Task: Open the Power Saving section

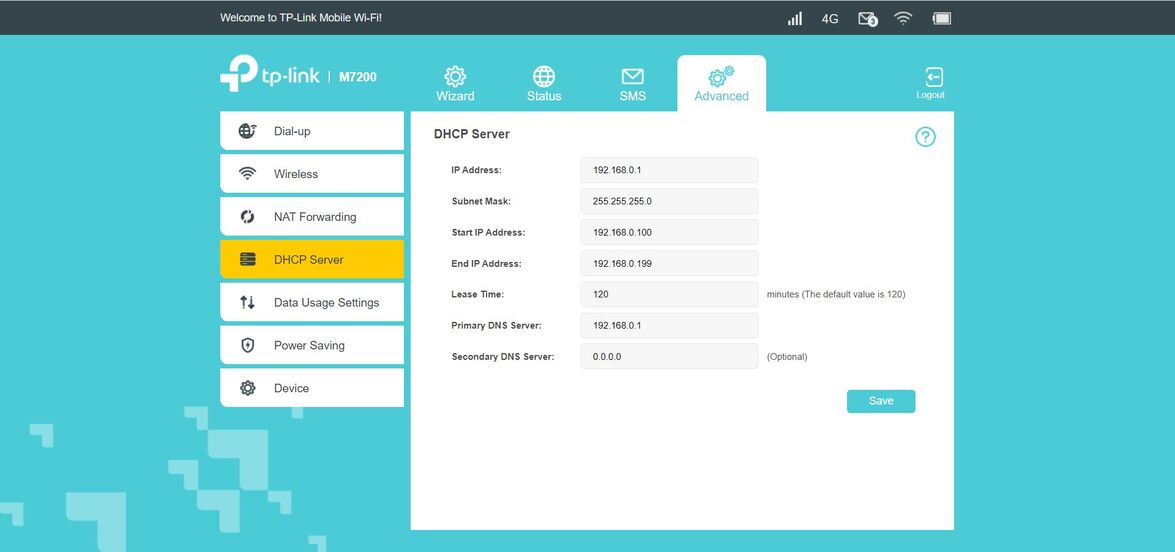Action: [312, 346]
